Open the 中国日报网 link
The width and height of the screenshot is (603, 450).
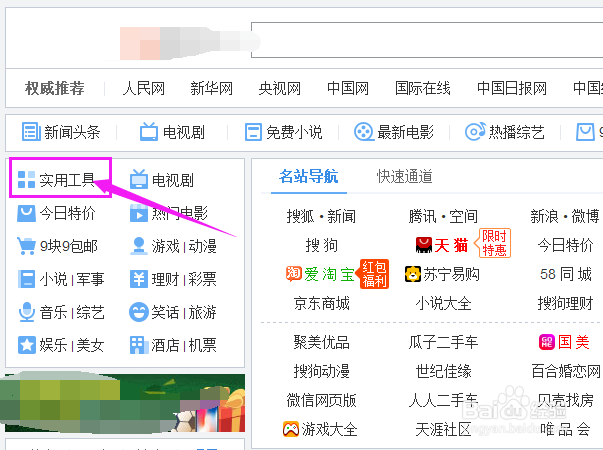512,88
